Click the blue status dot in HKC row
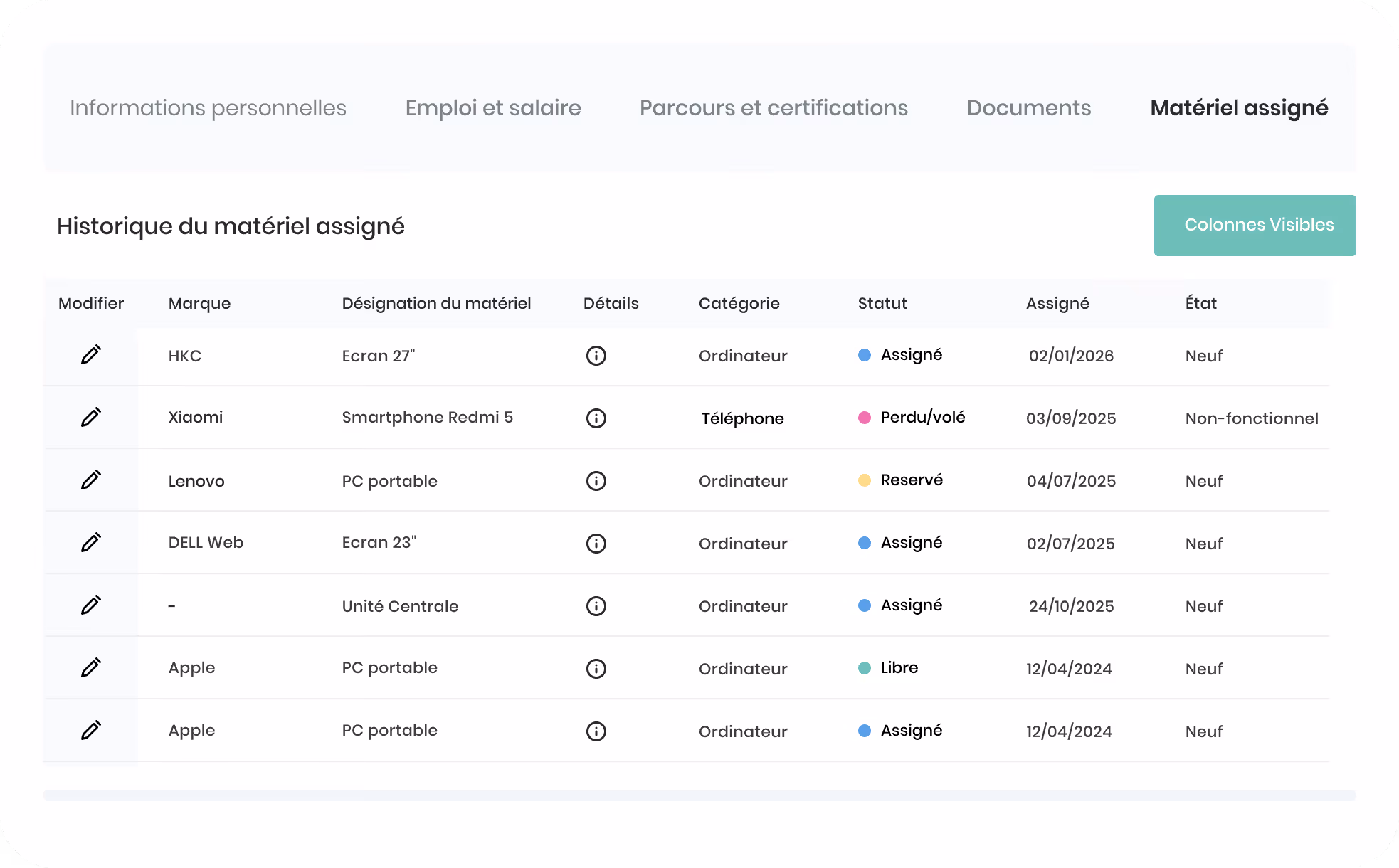 pyautogui.click(x=865, y=355)
